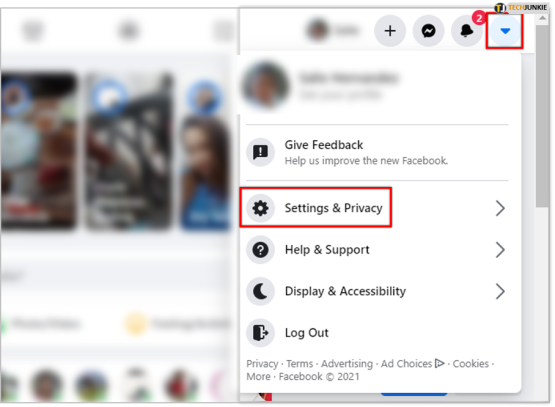Open the Cookies footer link
The width and height of the screenshot is (555, 407).
coord(470,363)
